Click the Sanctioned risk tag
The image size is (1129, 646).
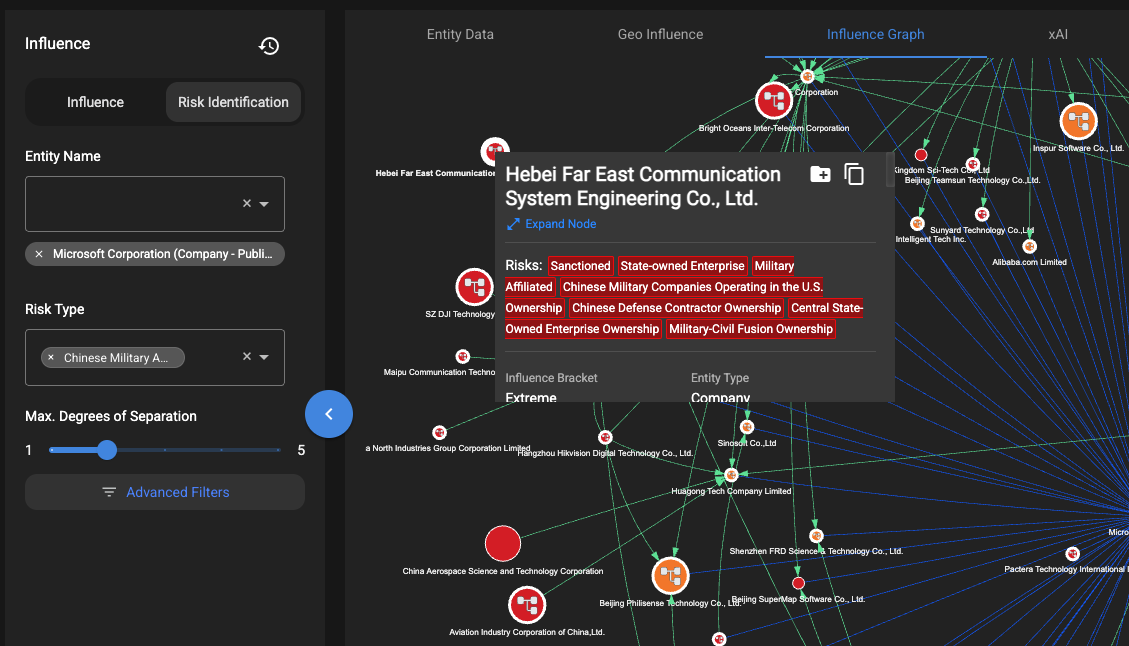(580, 266)
